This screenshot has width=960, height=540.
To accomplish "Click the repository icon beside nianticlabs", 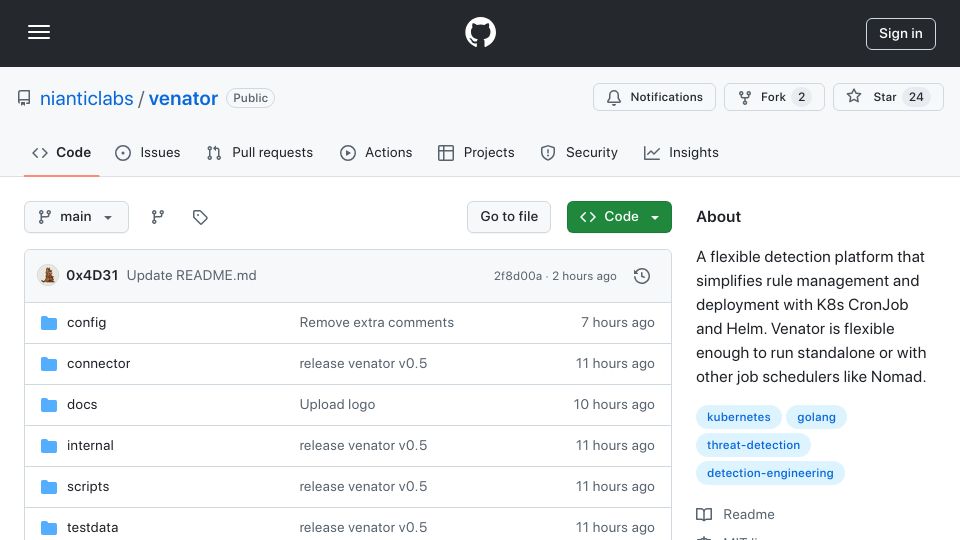I will (x=24, y=98).
